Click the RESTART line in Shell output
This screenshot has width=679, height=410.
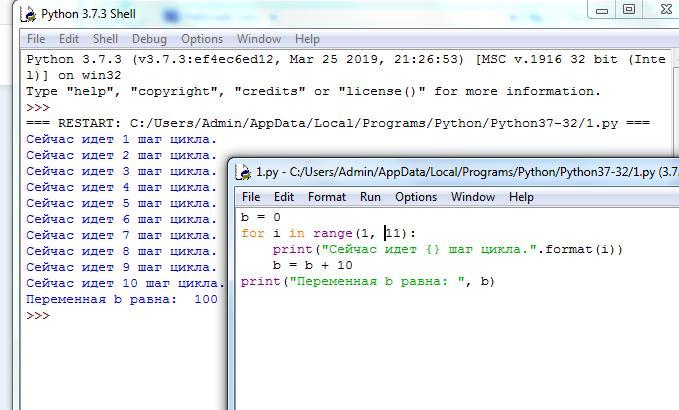click(x=338, y=123)
